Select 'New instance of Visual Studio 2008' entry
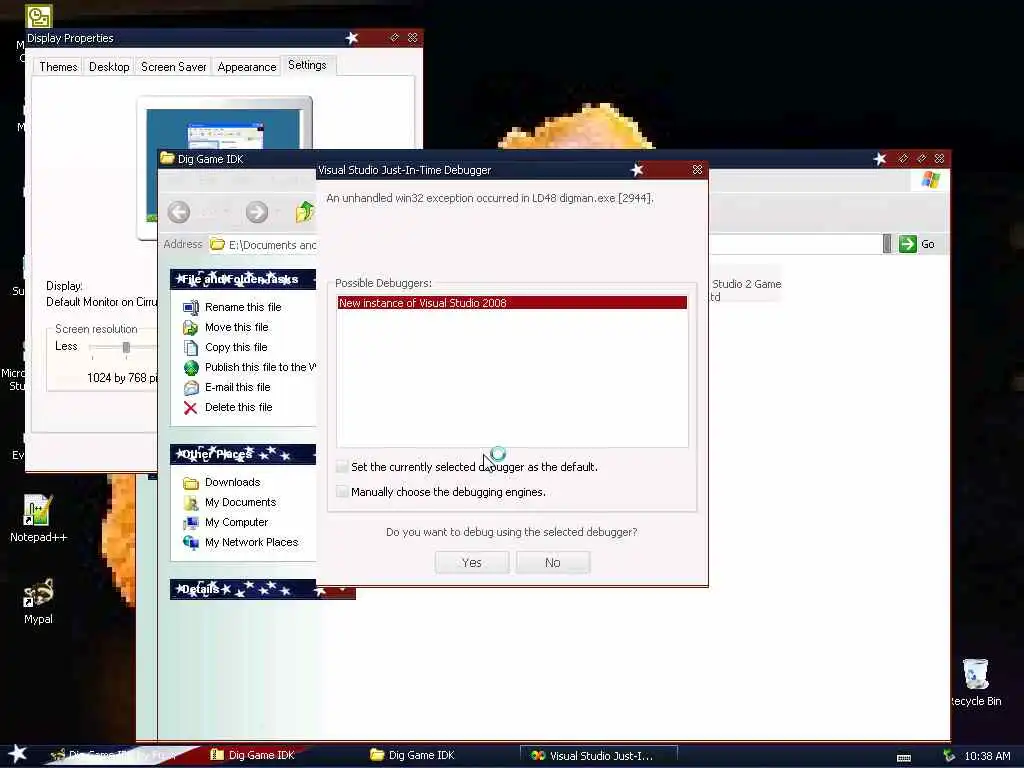 tap(512, 303)
